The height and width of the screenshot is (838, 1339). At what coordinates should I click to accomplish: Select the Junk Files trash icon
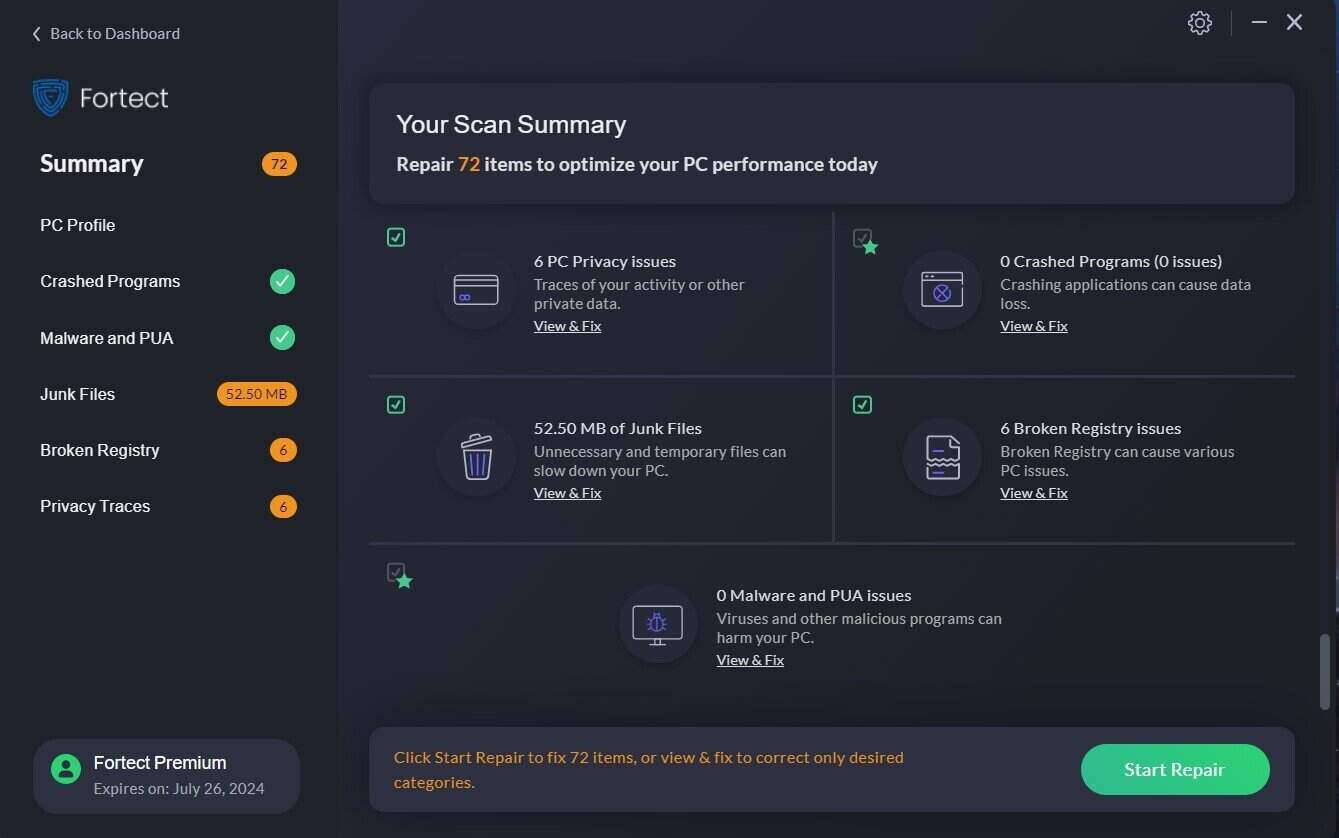pos(476,457)
